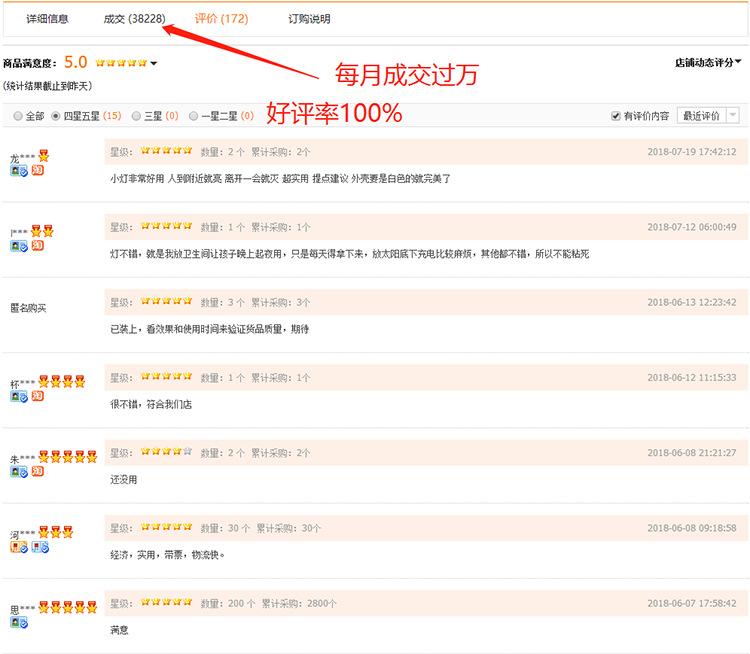Click the 四星五星 radio option
Image resolution: width=750 pixels, height=654 pixels.
click(x=56, y=116)
